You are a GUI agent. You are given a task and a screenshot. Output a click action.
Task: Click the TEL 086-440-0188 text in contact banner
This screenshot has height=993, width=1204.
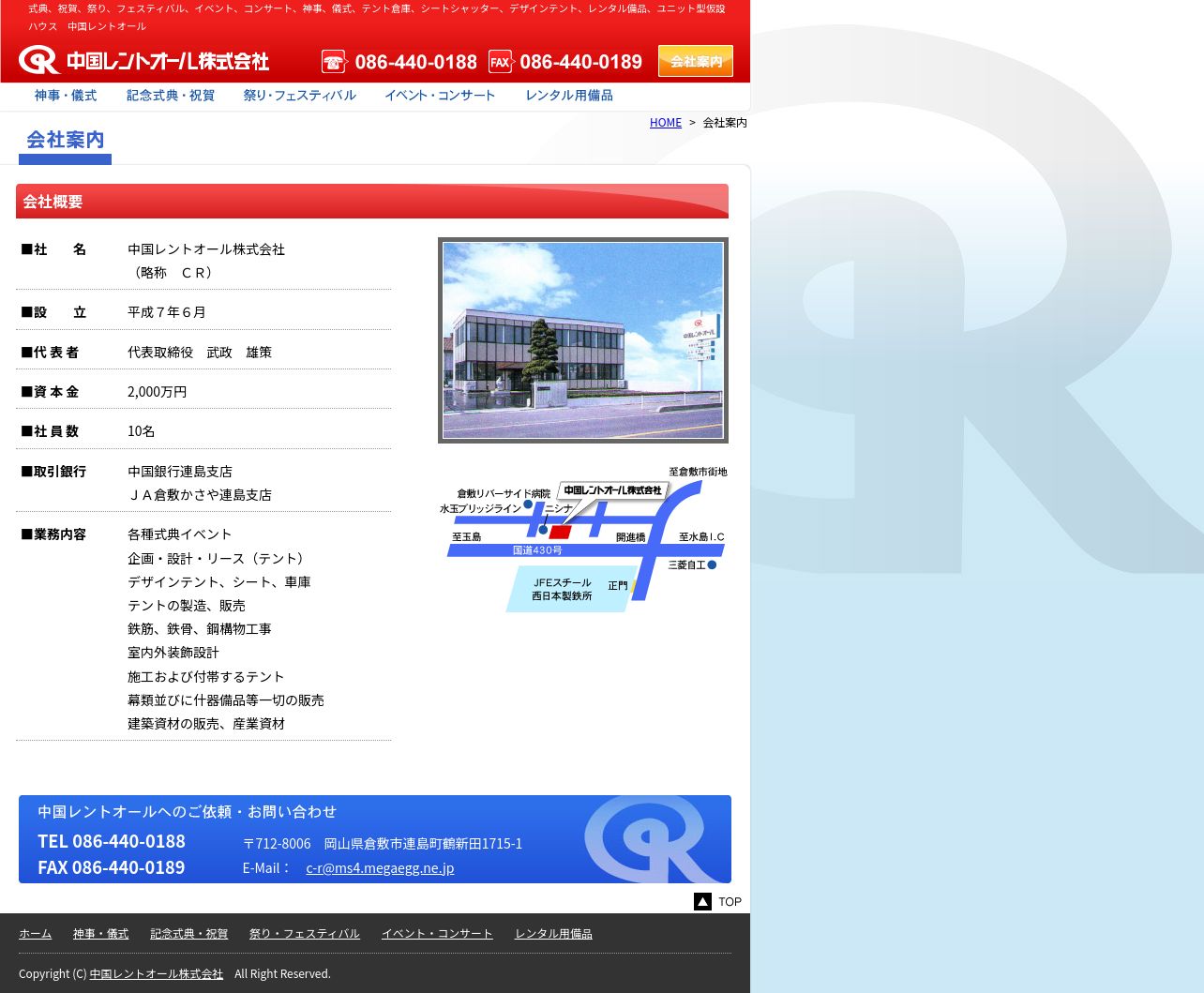112,841
